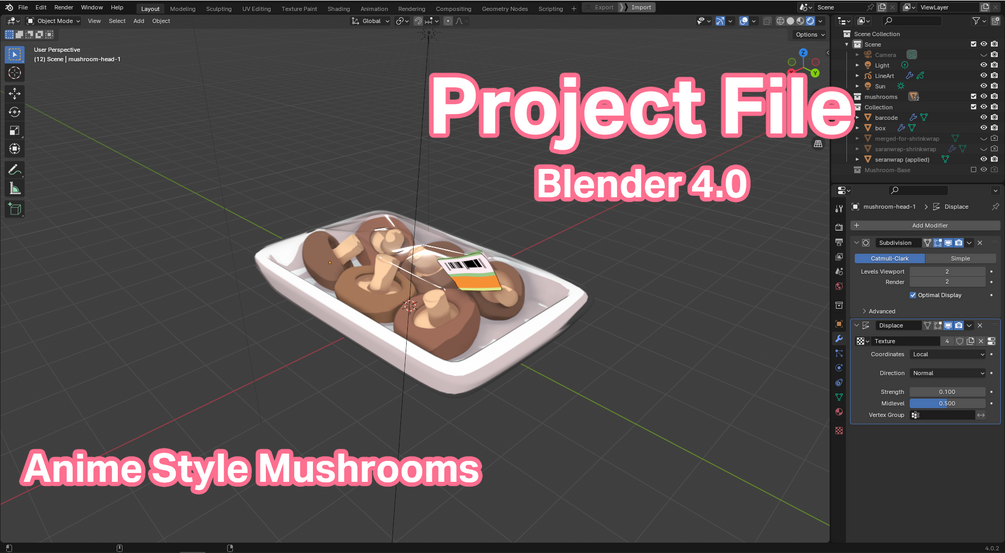Select the Add Cube tool
The height and width of the screenshot is (553, 1005).
[14, 209]
